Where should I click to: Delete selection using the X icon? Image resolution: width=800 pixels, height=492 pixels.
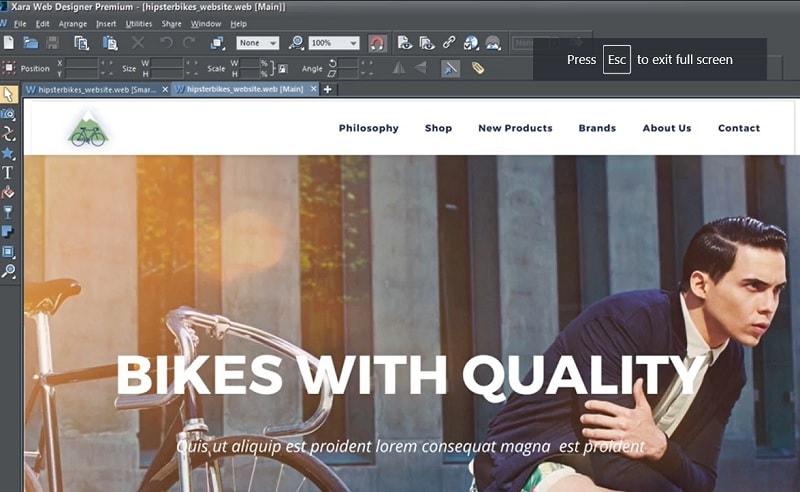tap(138, 42)
